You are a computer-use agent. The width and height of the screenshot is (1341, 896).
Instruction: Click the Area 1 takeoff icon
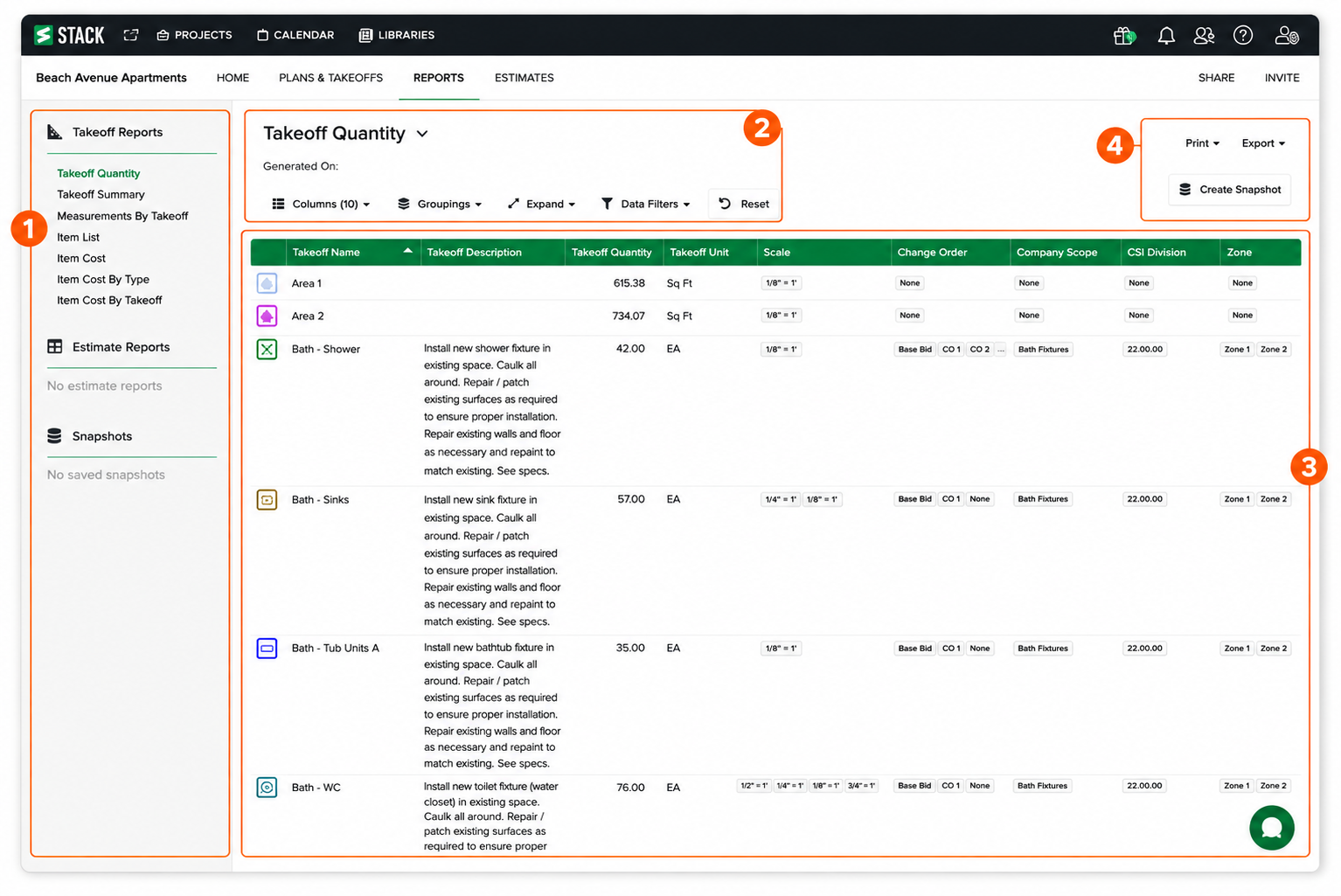click(x=267, y=283)
